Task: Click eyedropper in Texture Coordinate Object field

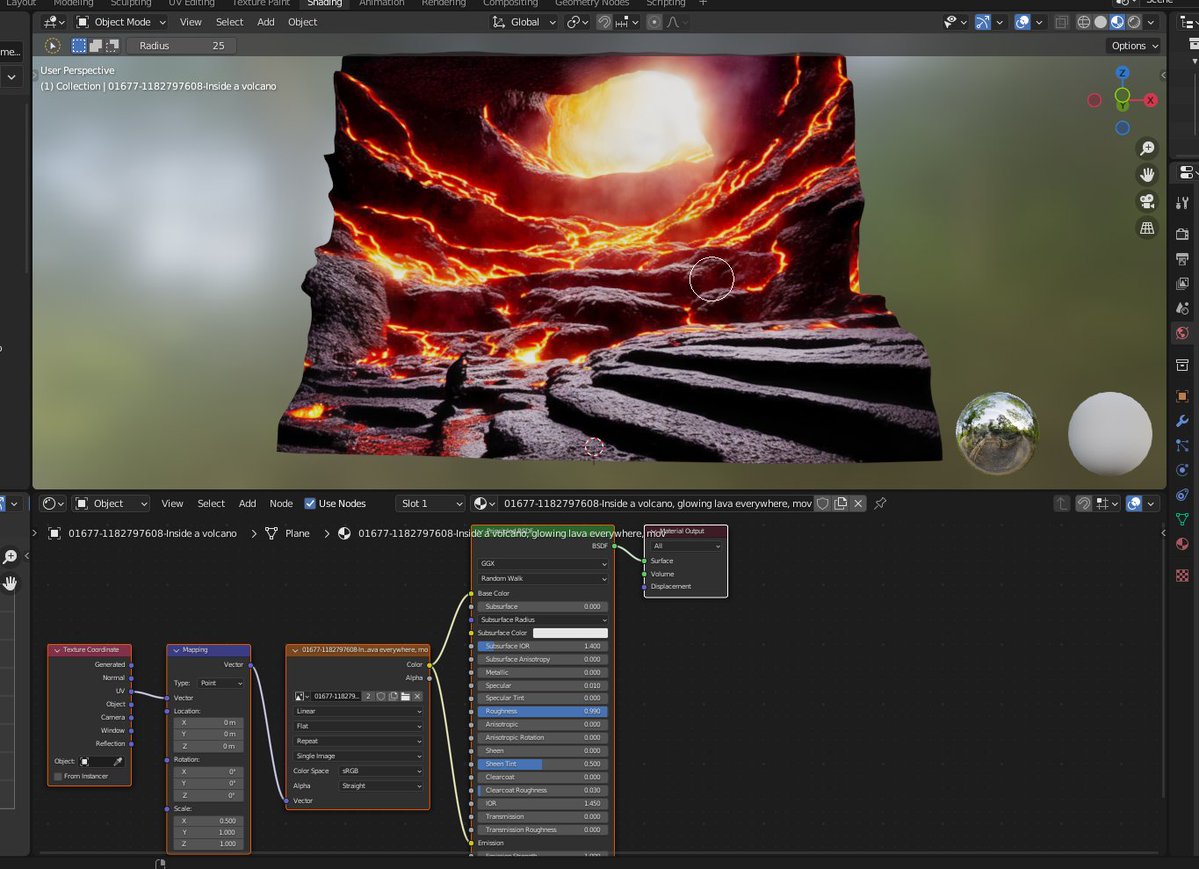Action: [118, 761]
